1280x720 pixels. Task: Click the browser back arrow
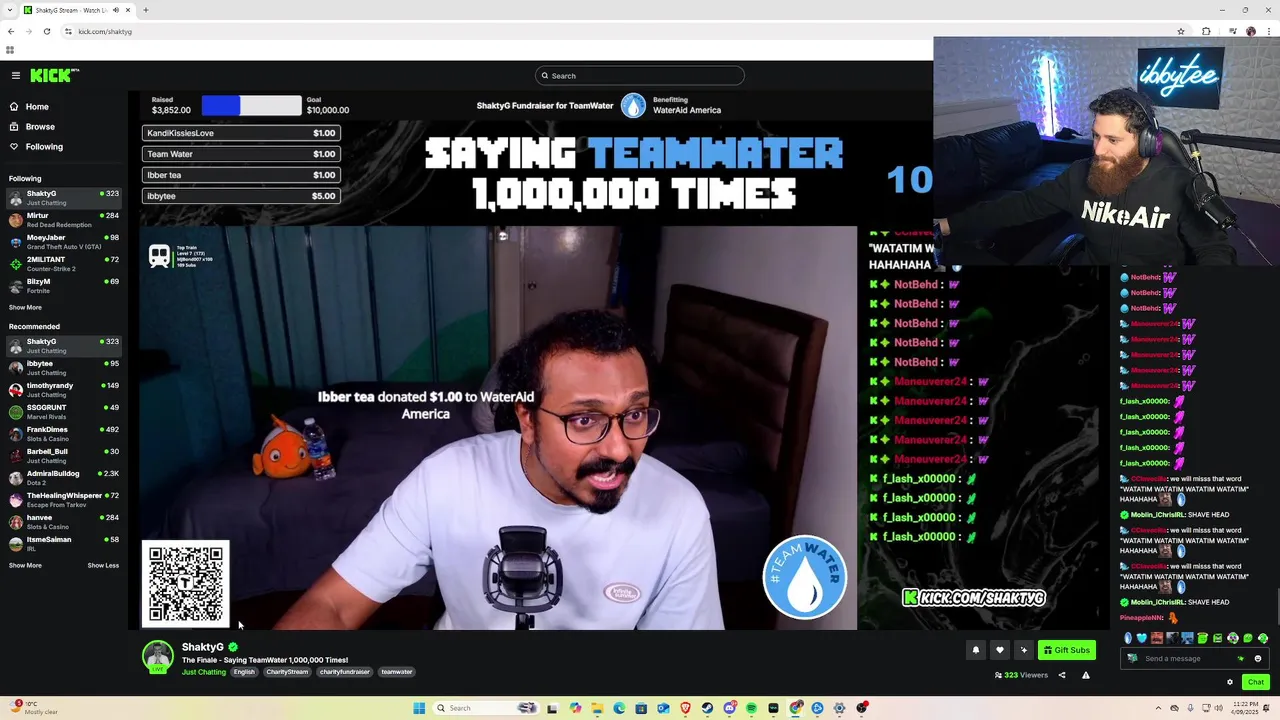[x=11, y=31]
